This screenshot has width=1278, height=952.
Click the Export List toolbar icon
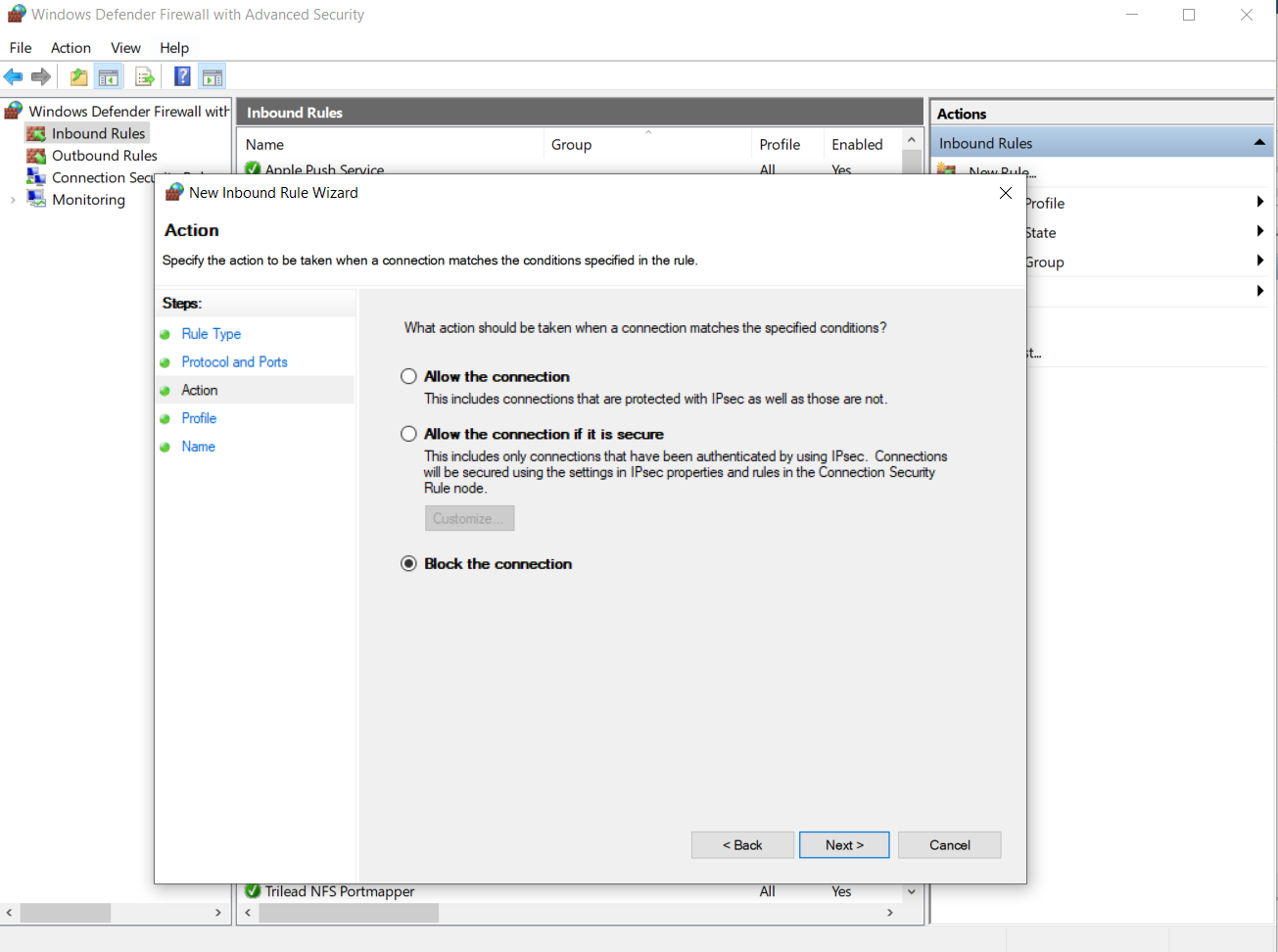coord(145,77)
